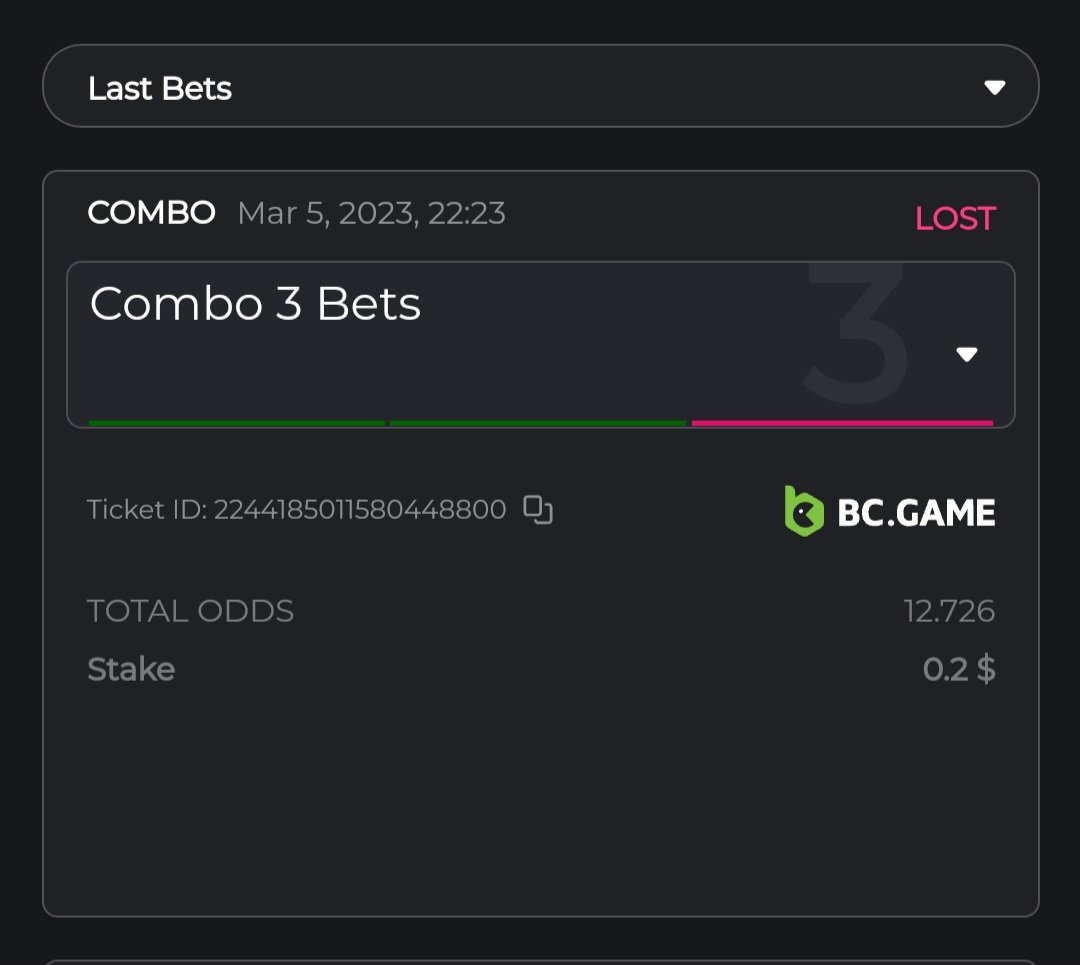Click the green BC.GAME logo icon
Image resolution: width=1080 pixels, height=965 pixels.
[803, 511]
